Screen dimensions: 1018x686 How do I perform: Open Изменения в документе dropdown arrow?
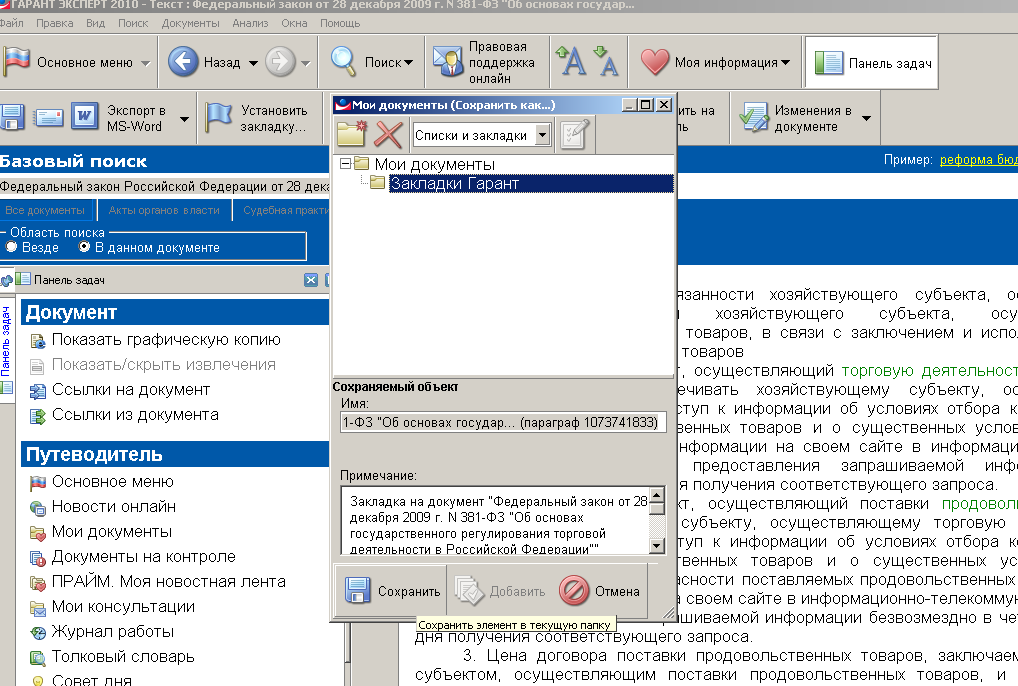click(866, 118)
